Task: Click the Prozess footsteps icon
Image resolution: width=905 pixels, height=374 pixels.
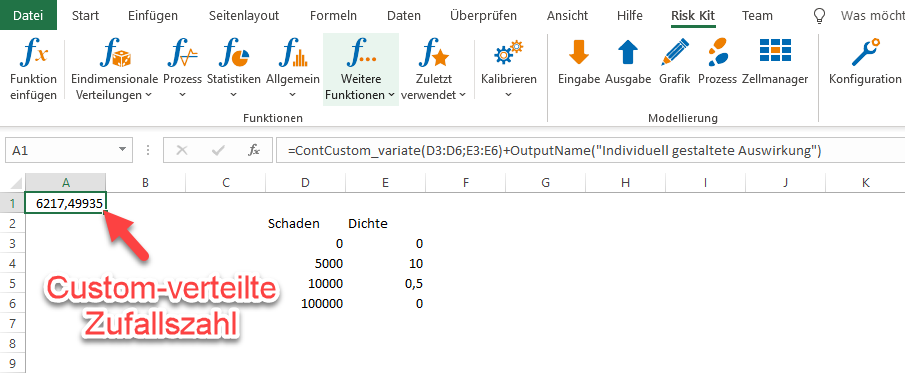Action: 717,52
